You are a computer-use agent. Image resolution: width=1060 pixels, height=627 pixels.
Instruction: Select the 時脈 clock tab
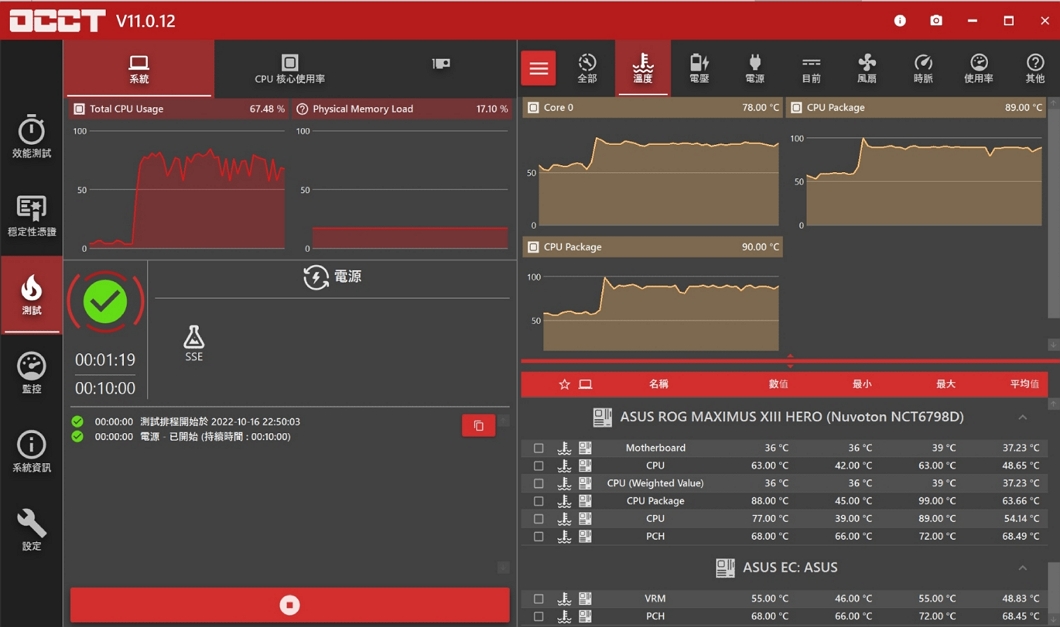click(923, 69)
